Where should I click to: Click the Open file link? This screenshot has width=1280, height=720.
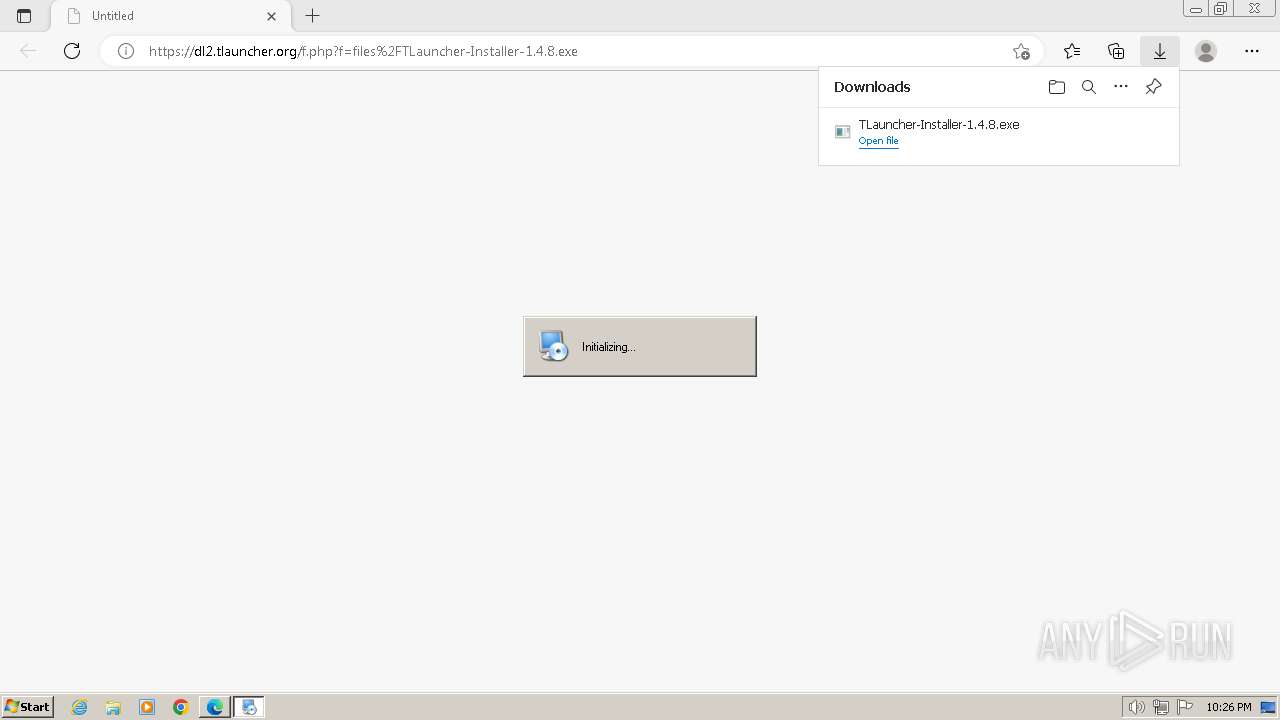[878, 141]
